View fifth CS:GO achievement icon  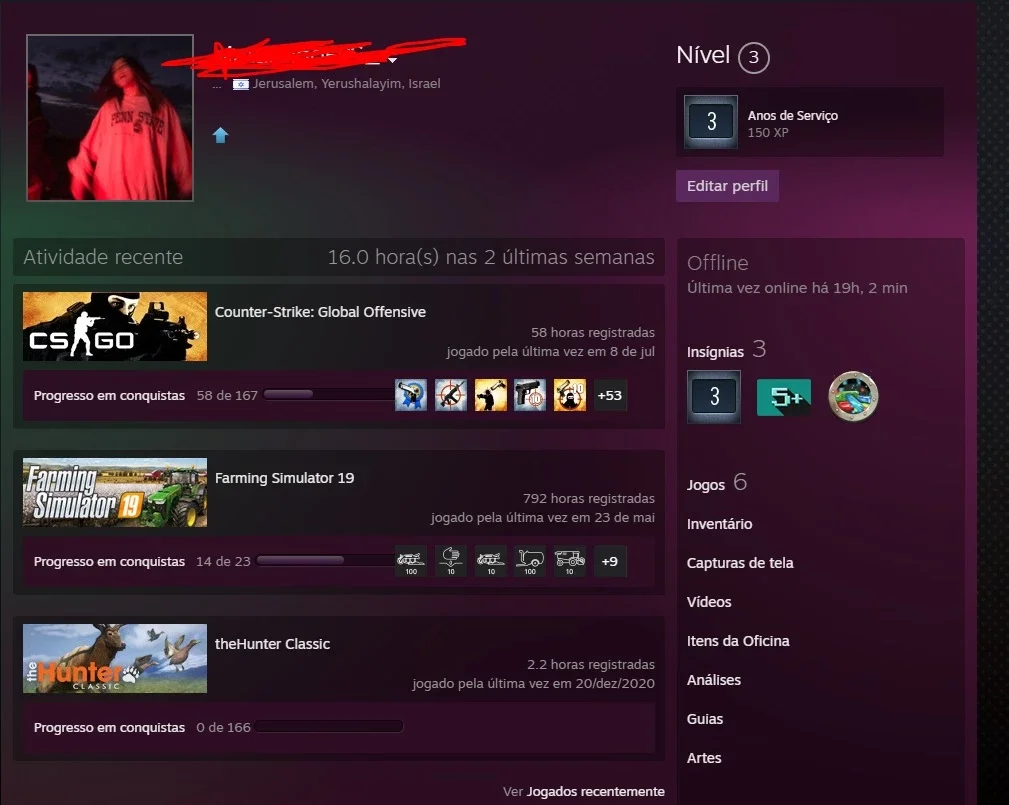pos(569,395)
